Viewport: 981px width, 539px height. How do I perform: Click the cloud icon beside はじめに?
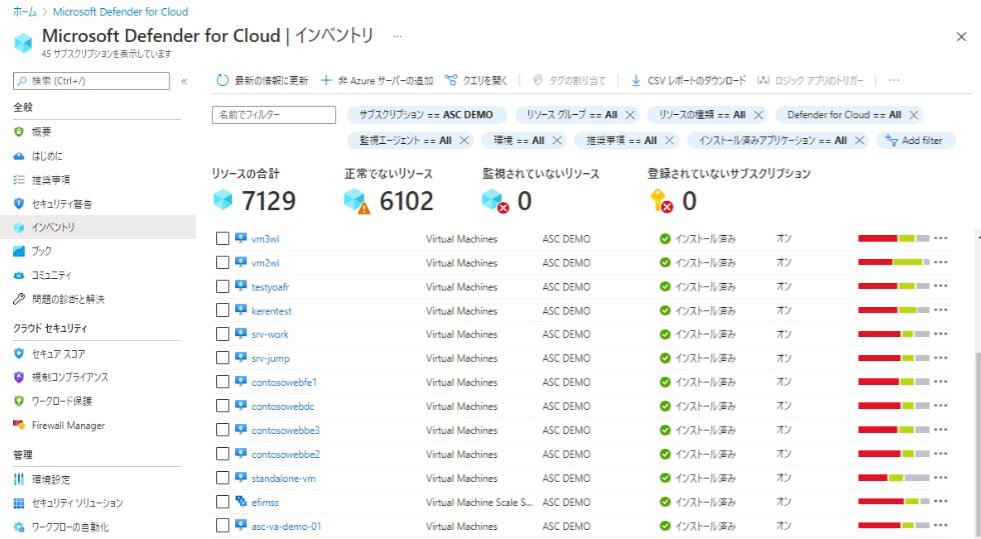coord(19,156)
